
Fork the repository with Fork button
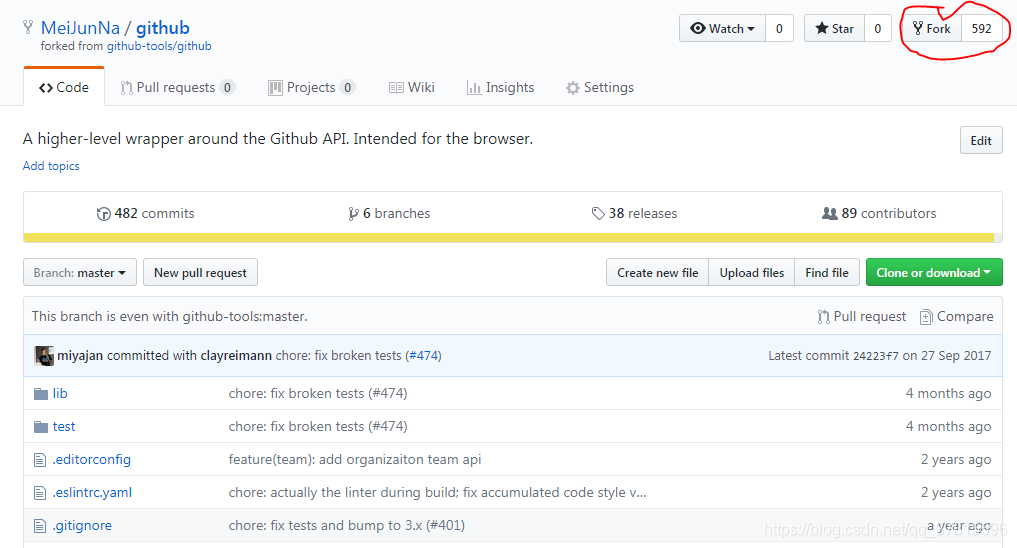tap(932, 29)
